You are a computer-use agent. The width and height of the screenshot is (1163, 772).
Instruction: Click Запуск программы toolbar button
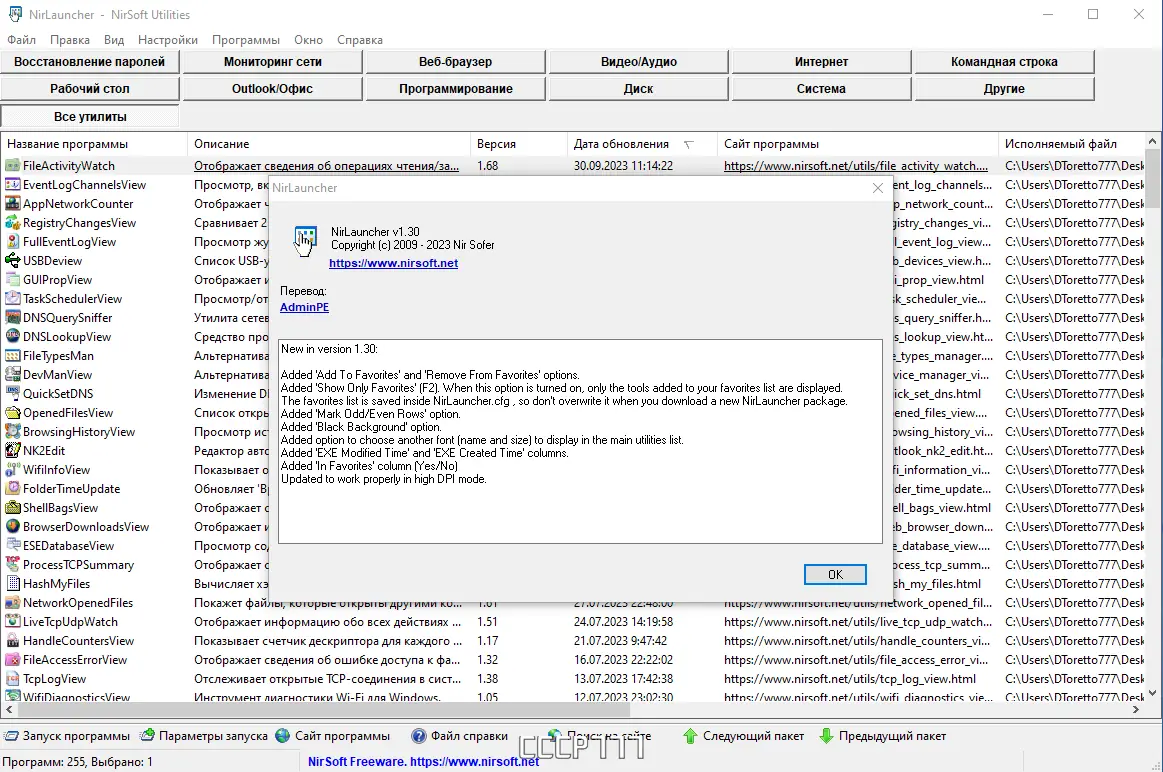[x=67, y=736]
